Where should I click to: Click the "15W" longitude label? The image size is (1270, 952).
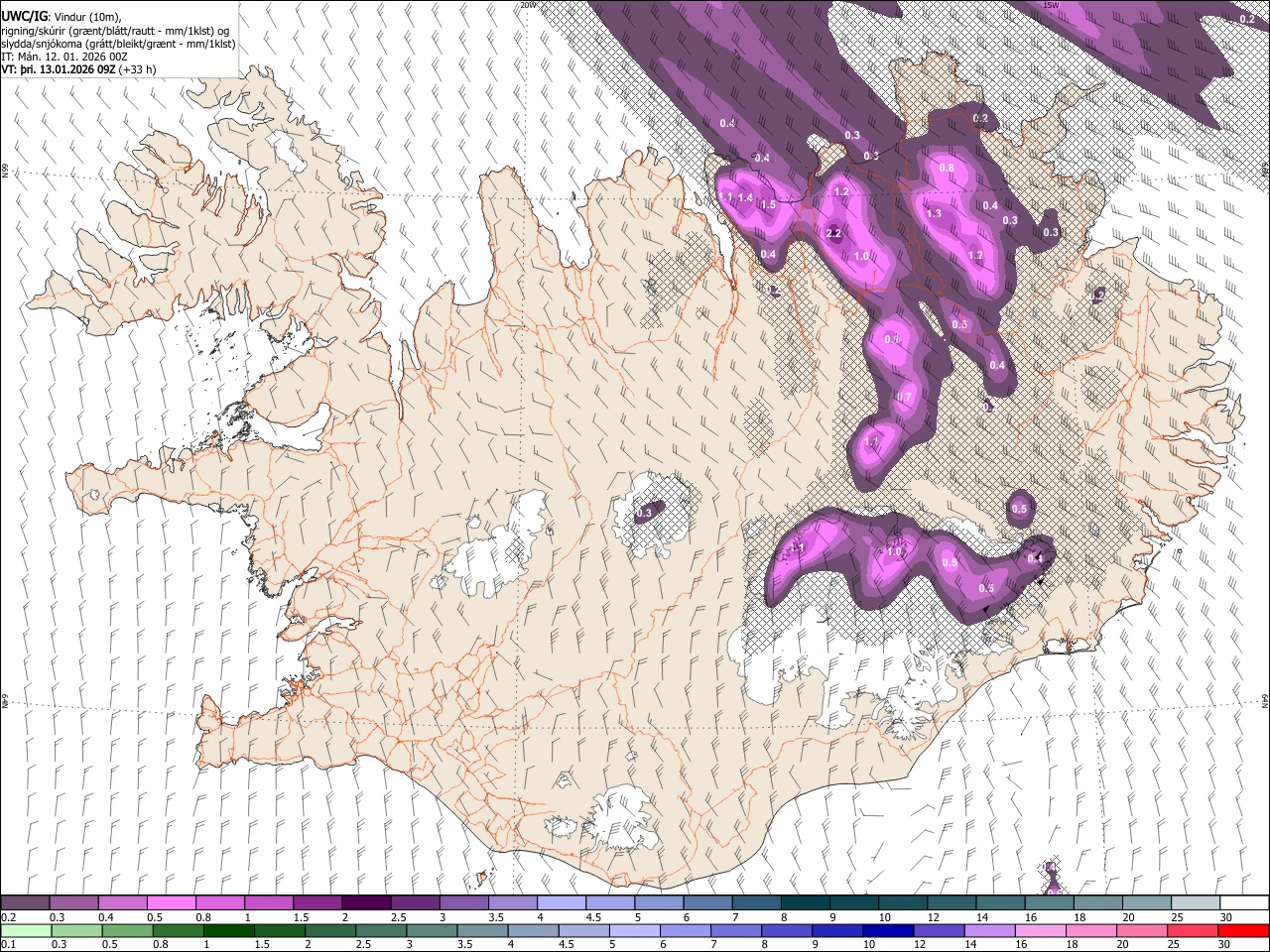point(1052,5)
